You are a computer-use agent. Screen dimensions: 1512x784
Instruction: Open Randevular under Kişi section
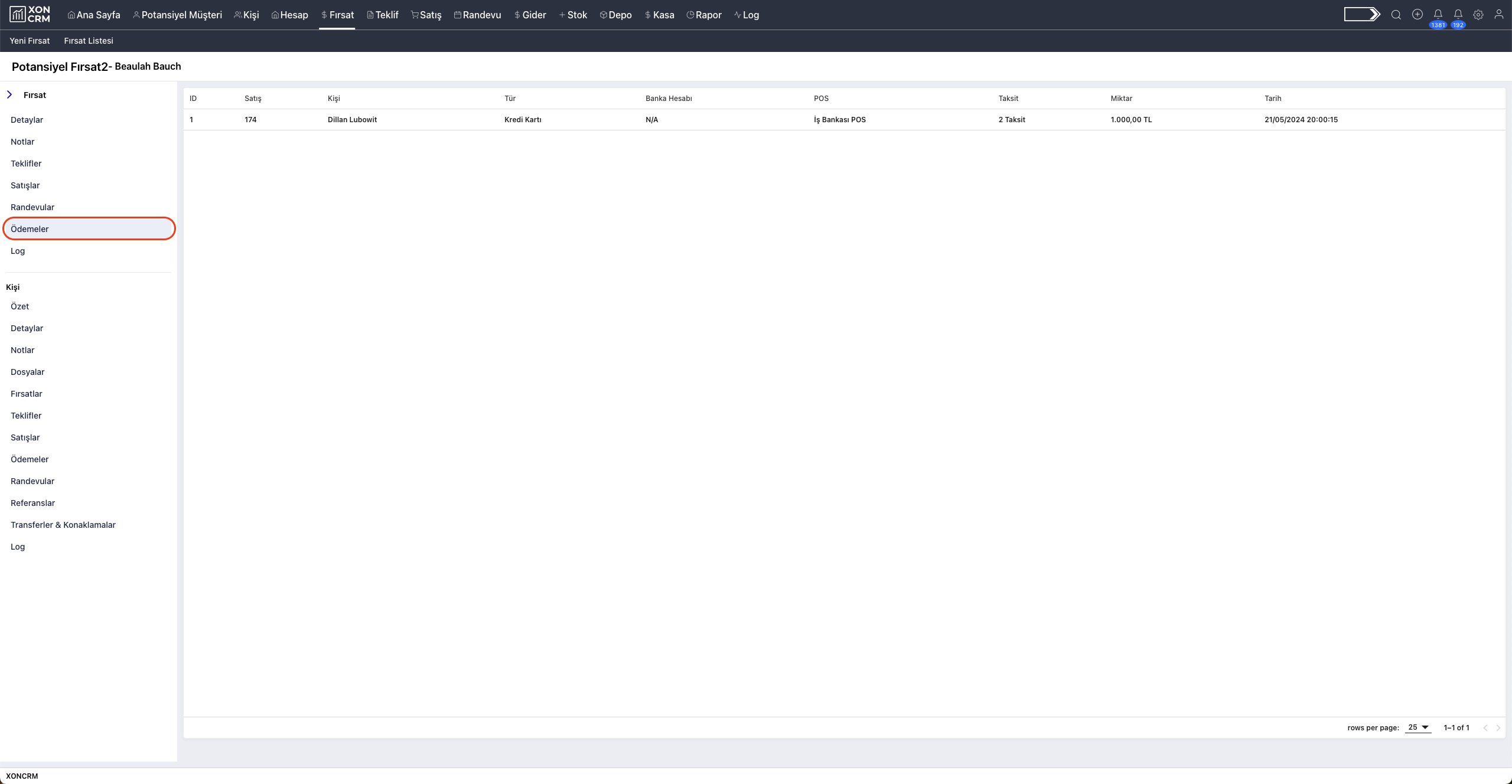click(x=32, y=481)
